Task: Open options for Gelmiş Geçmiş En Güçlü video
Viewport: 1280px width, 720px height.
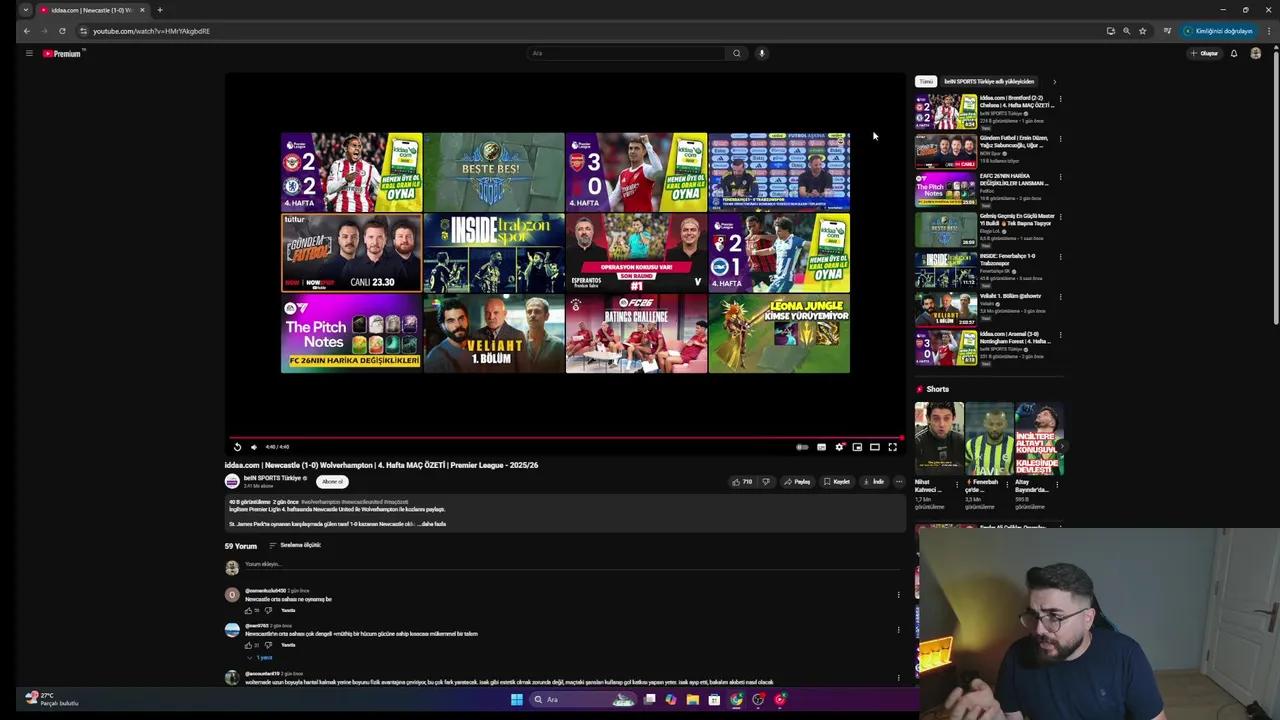Action: point(1060,217)
